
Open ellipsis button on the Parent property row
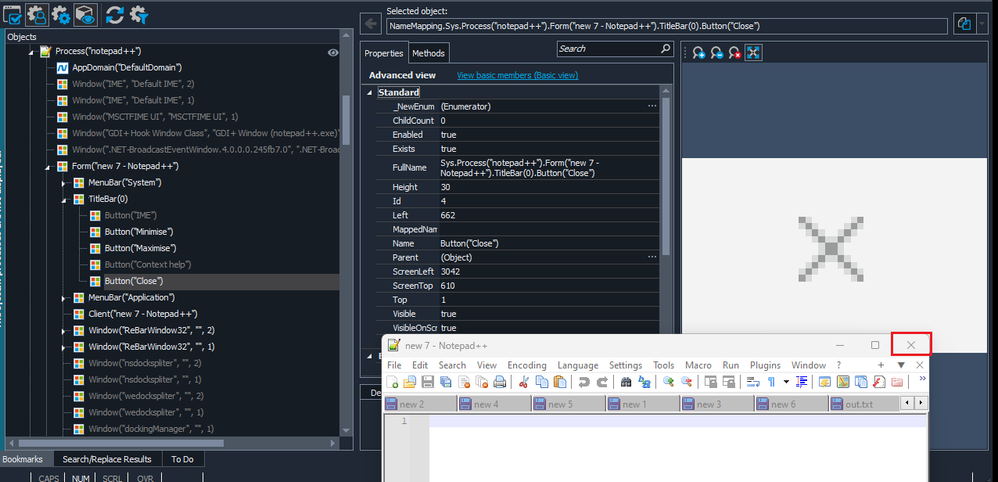pyautogui.click(x=652, y=257)
